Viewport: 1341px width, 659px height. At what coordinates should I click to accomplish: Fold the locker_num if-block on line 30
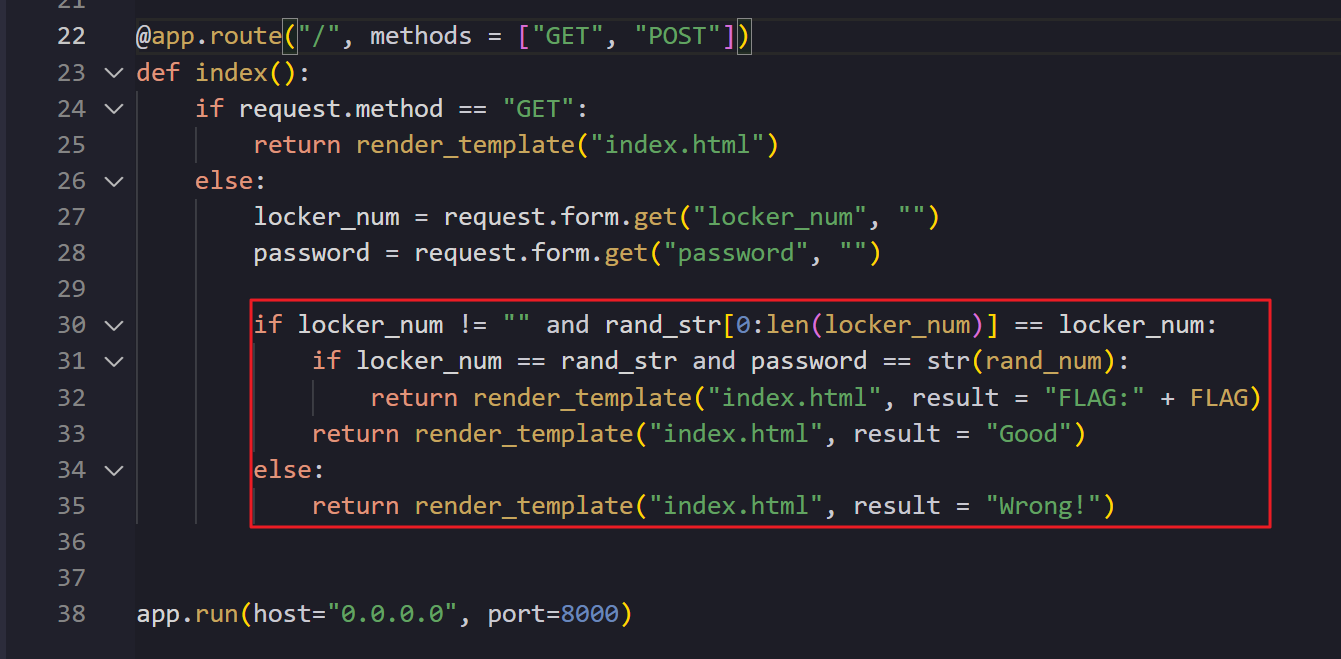[x=113, y=325]
